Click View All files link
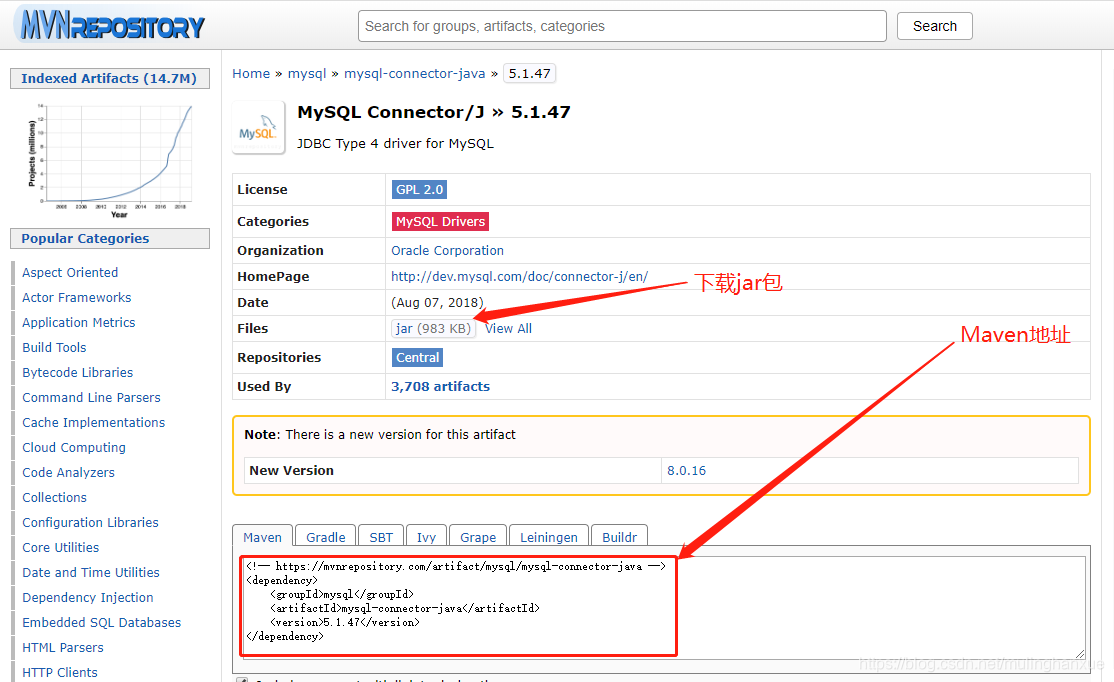 pos(508,328)
